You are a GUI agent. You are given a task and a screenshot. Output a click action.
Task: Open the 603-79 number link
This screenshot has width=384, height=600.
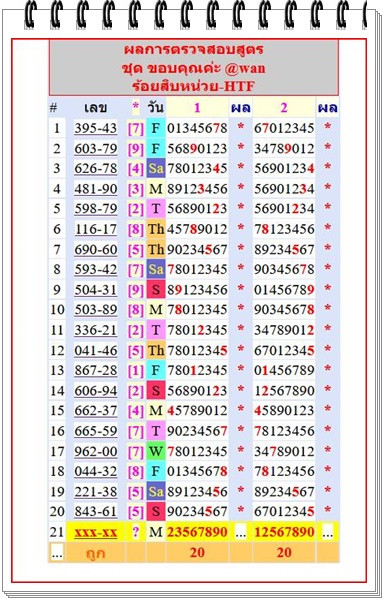(96, 148)
